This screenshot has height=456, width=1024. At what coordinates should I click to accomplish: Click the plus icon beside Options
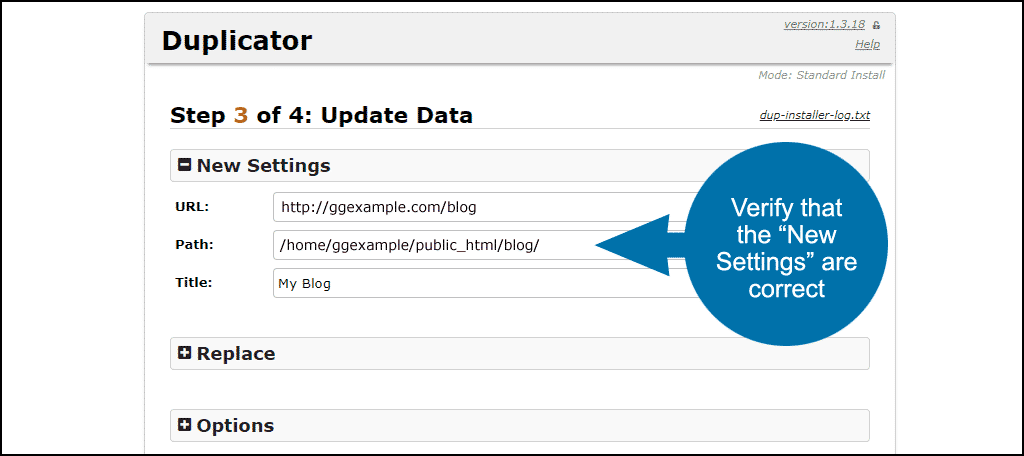coord(185,425)
